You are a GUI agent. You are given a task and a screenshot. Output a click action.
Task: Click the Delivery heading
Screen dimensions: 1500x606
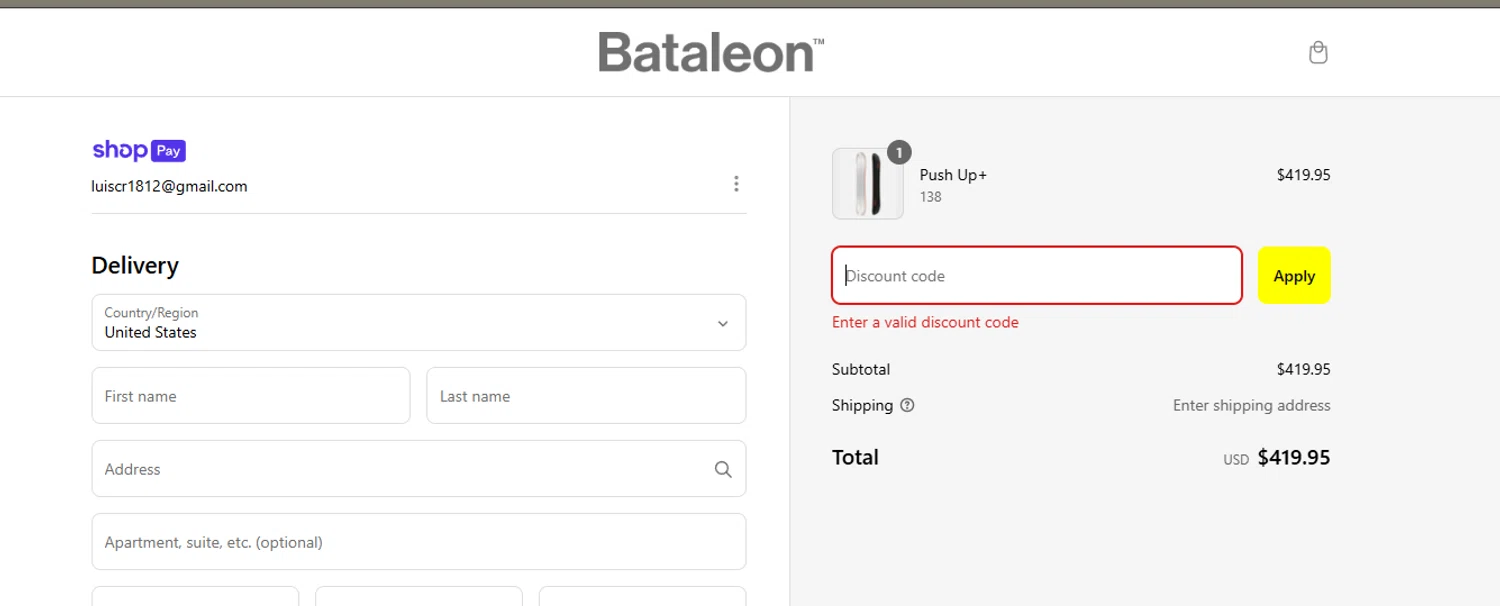click(x=135, y=265)
